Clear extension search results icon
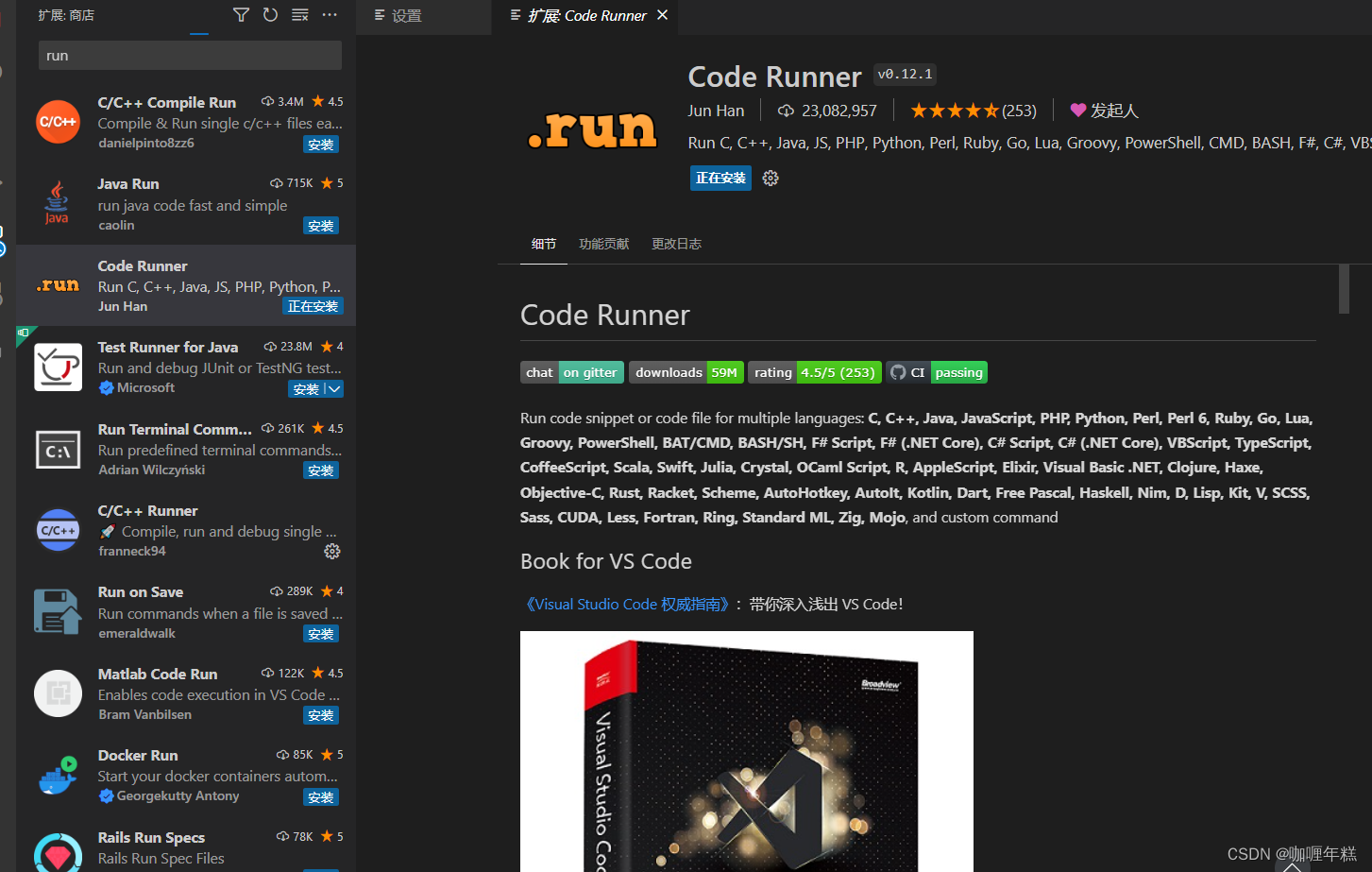 point(299,15)
